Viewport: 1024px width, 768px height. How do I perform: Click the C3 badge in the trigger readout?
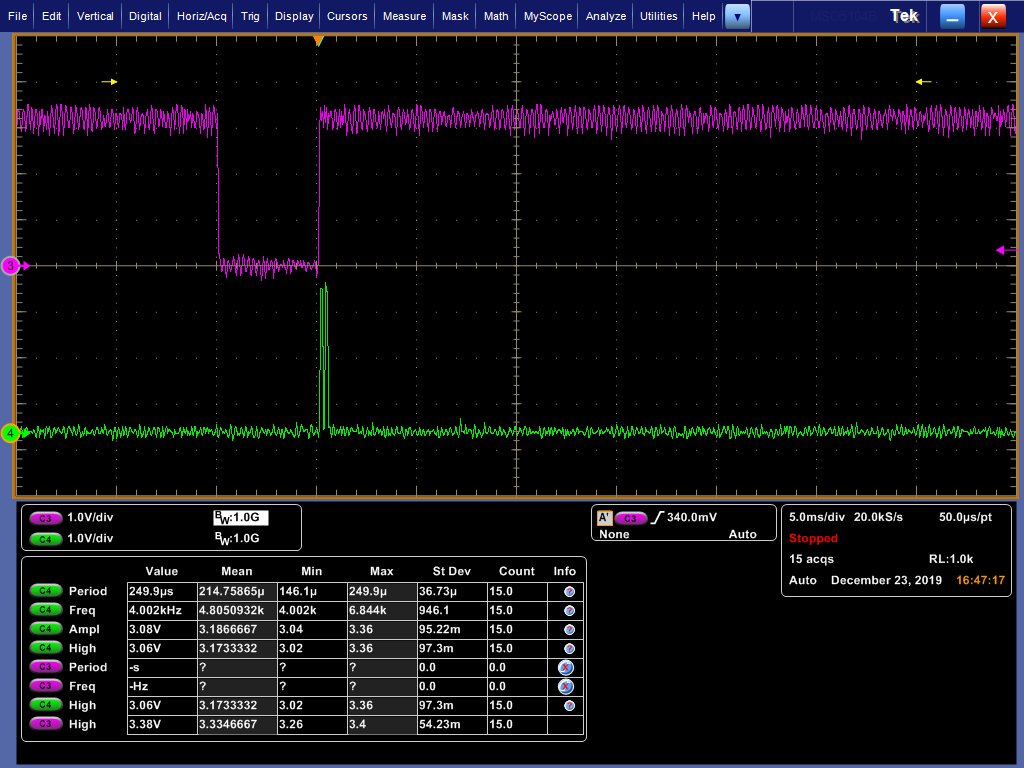[x=630, y=518]
